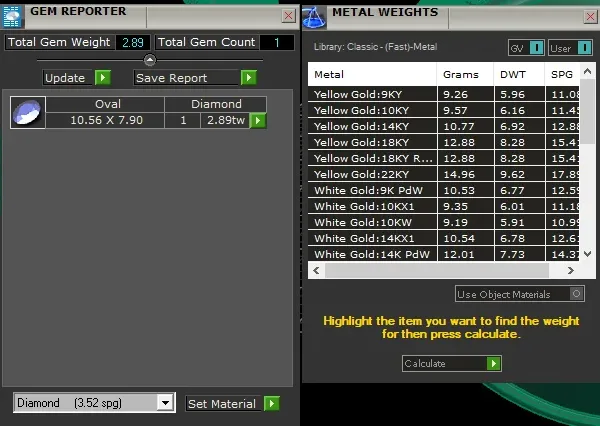The image size is (600, 426).
Task: Click the left arrow of the horizontal scrollbar
Action: [316, 271]
